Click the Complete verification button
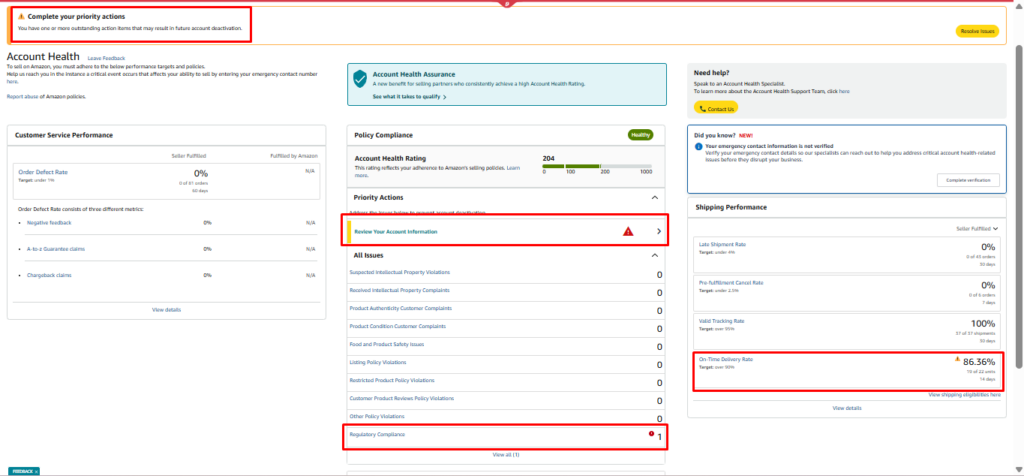 (x=968, y=180)
